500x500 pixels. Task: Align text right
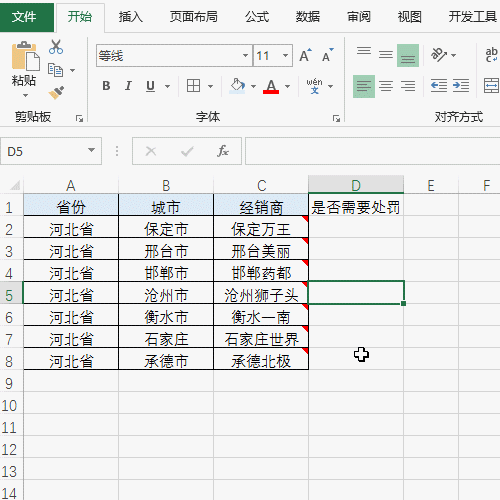(408, 86)
